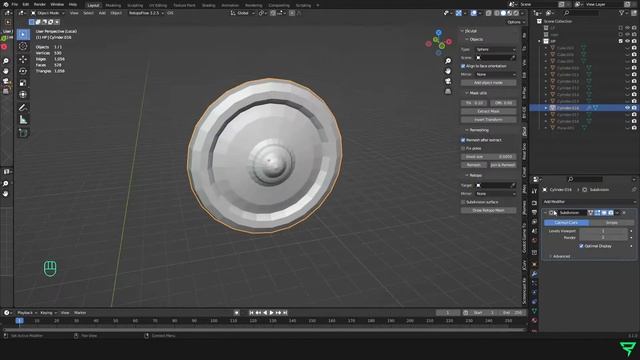Image resolution: width=640 pixels, height=360 pixels.
Task: Open the Object Mode dropdown
Action: (48, 13)
